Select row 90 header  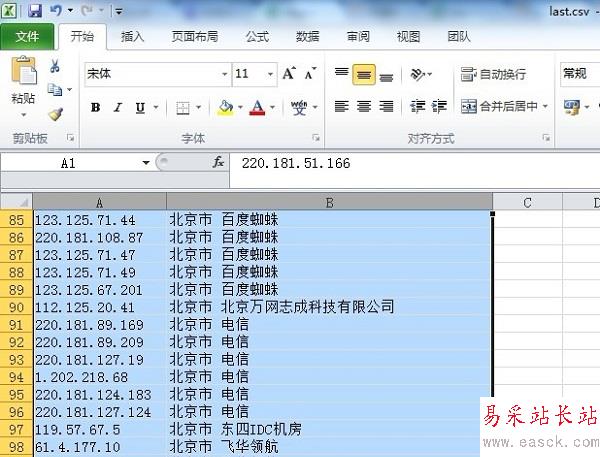point(16,307)
